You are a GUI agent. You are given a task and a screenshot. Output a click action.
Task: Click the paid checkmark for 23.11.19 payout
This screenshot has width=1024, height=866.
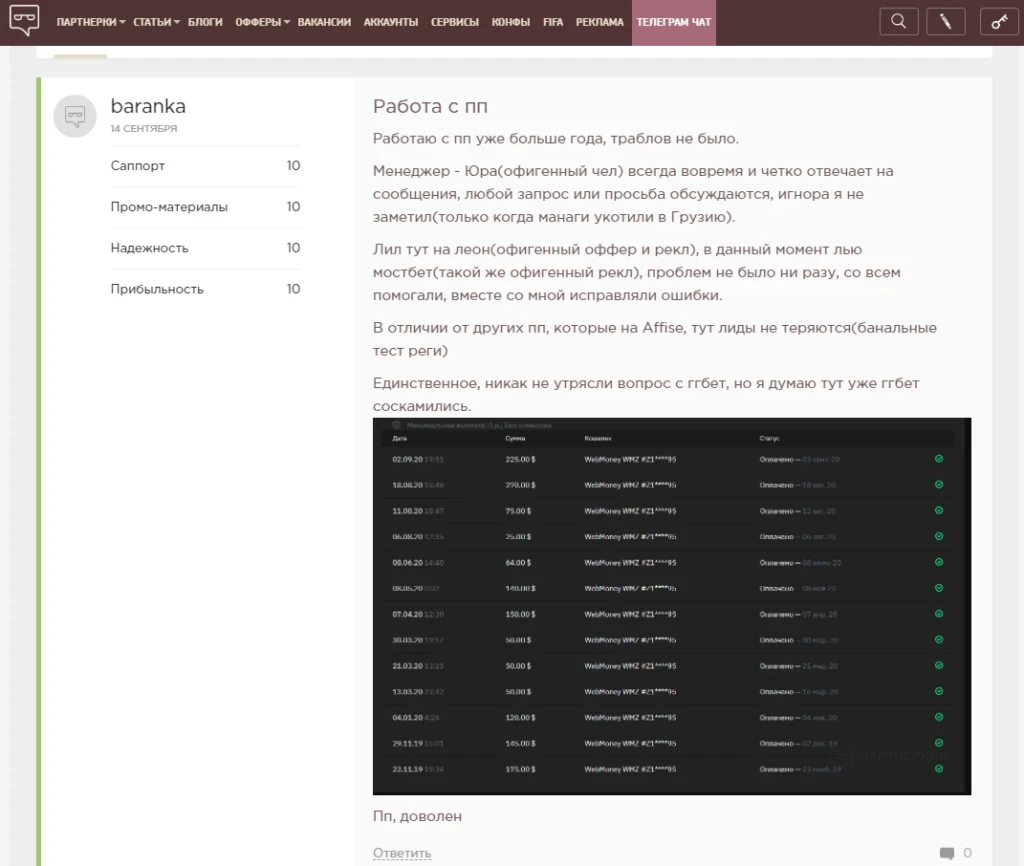click(x=939, y=769)
